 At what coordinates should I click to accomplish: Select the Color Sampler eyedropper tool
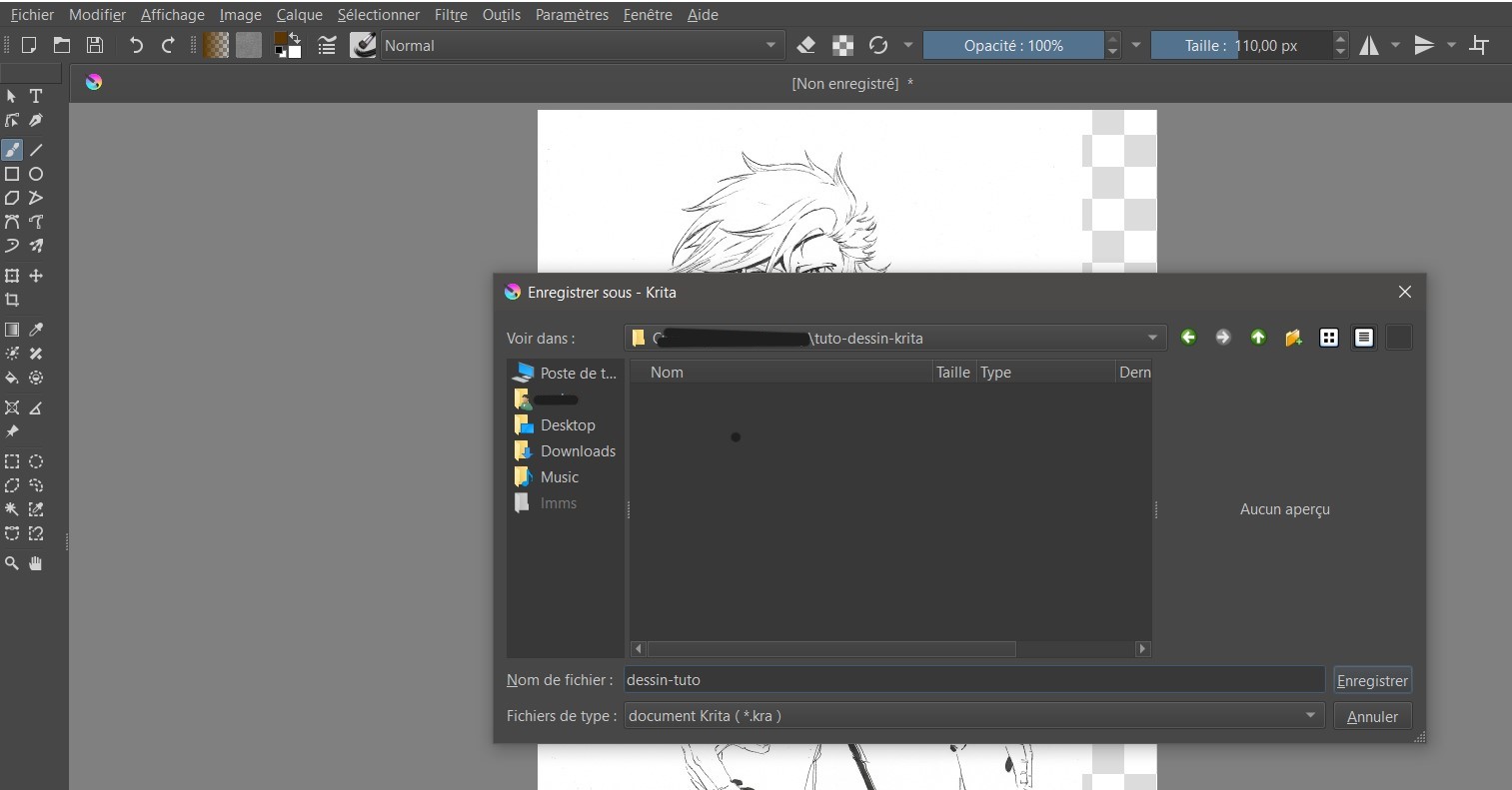[x=36, y=330]
